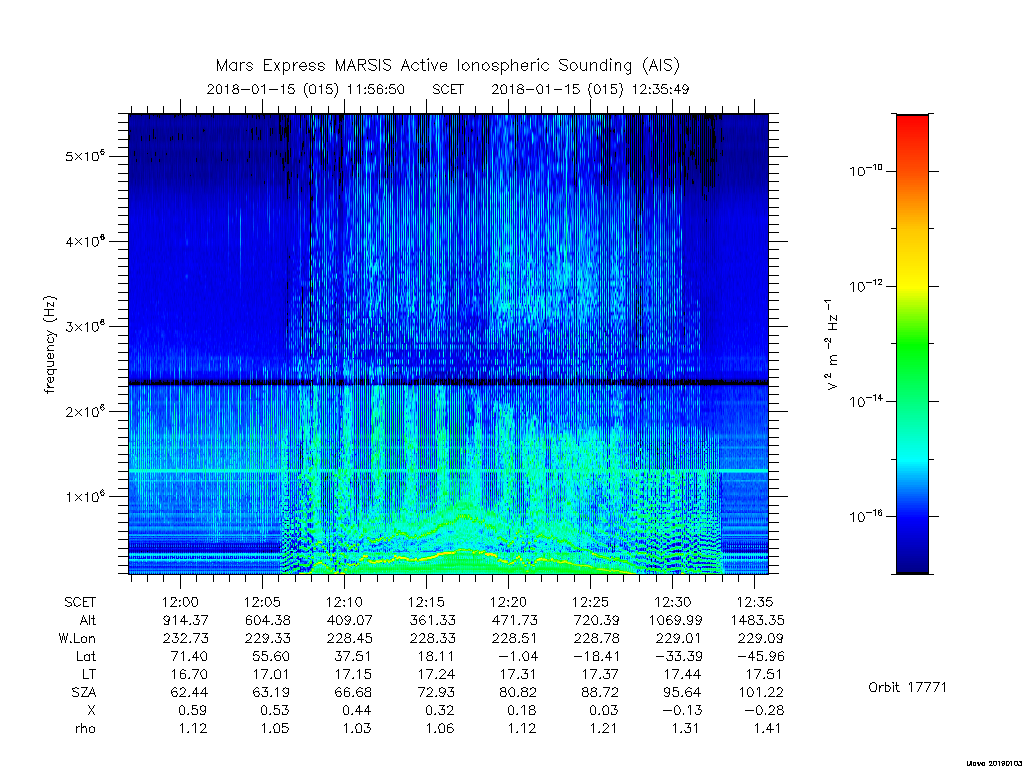Click the black horizontal band in the spectrogram
1024x768 pixels.
point(448,382)
